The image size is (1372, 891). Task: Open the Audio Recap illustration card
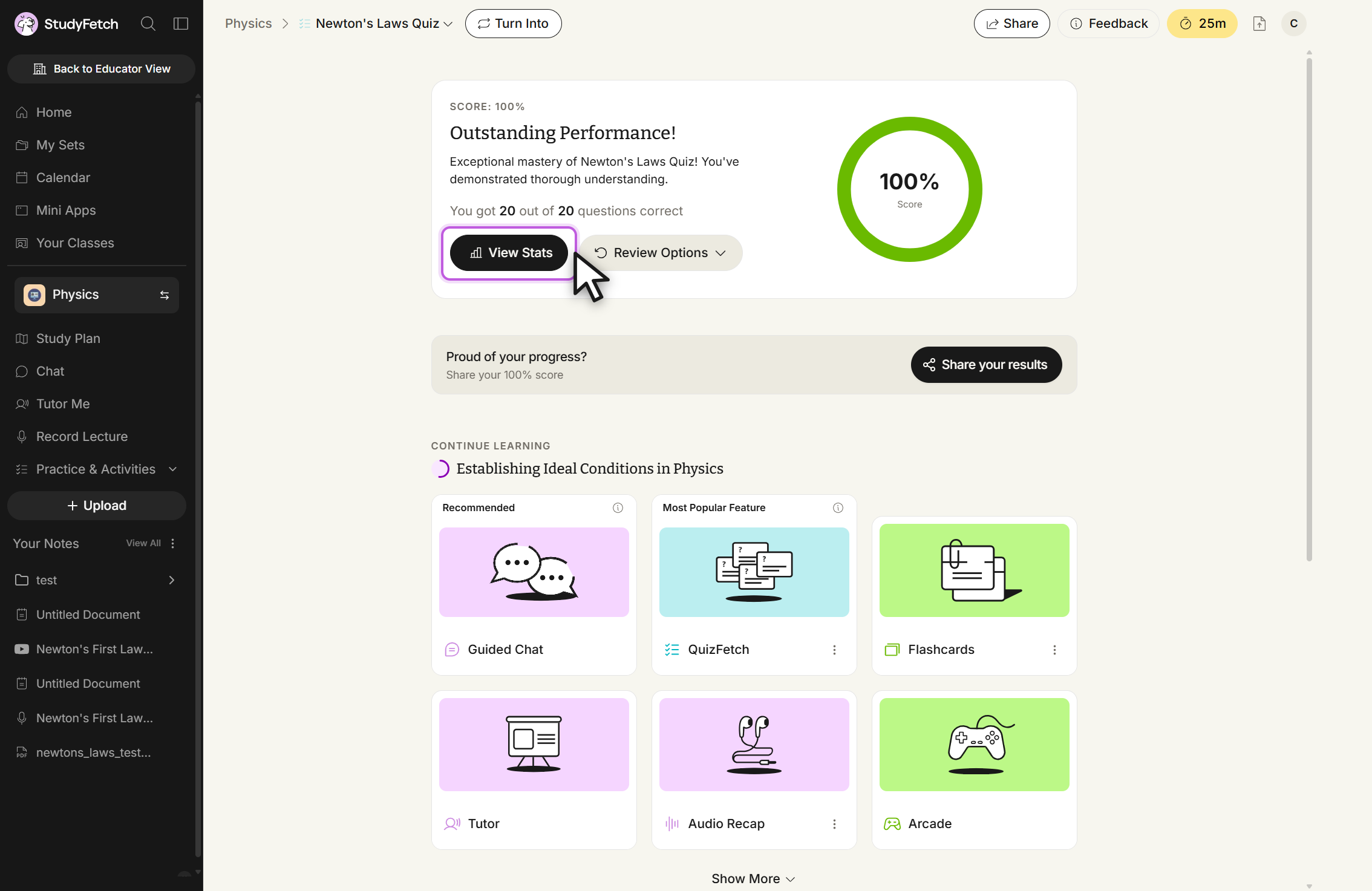click(x=754, y=745)
